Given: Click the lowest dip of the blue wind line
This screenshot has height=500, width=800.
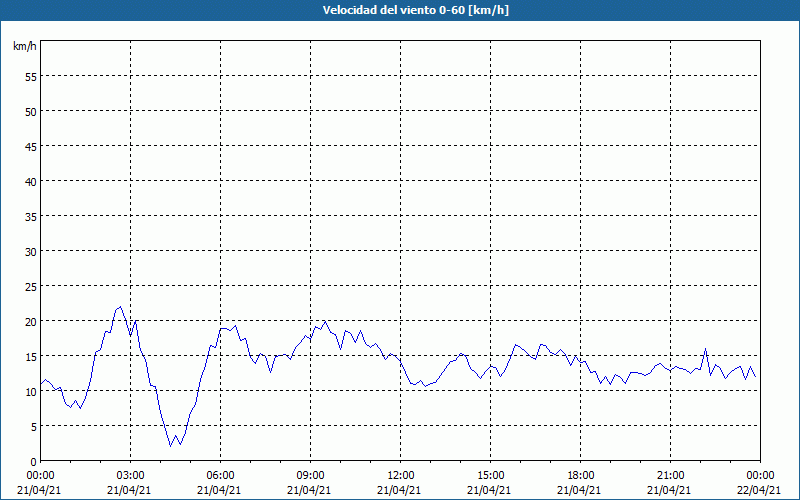Looking at the screenshot, I should point(170,446).
